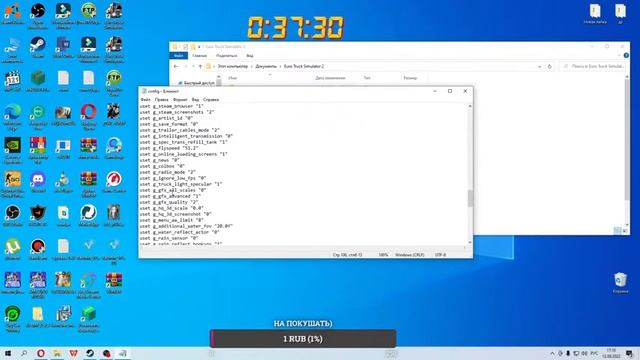This screenshot has height=360, width=640.
Task: Sort by the Тип column in Explorer
Action: [x=367, y=78]
